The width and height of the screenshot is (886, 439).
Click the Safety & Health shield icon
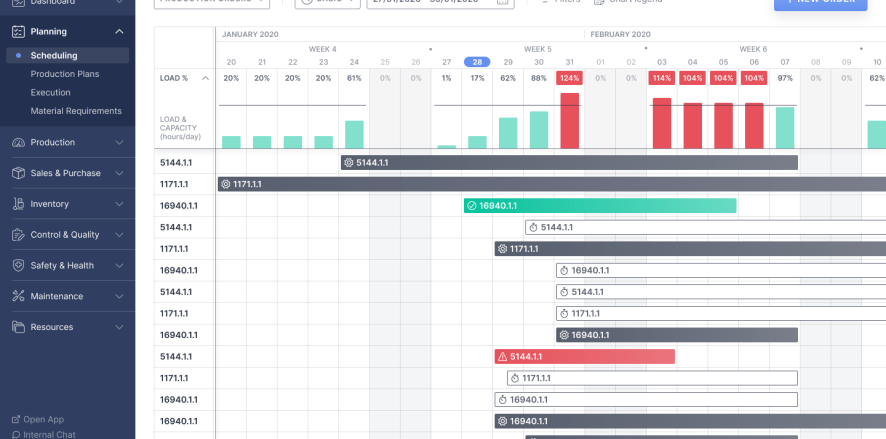click(17, 266)
